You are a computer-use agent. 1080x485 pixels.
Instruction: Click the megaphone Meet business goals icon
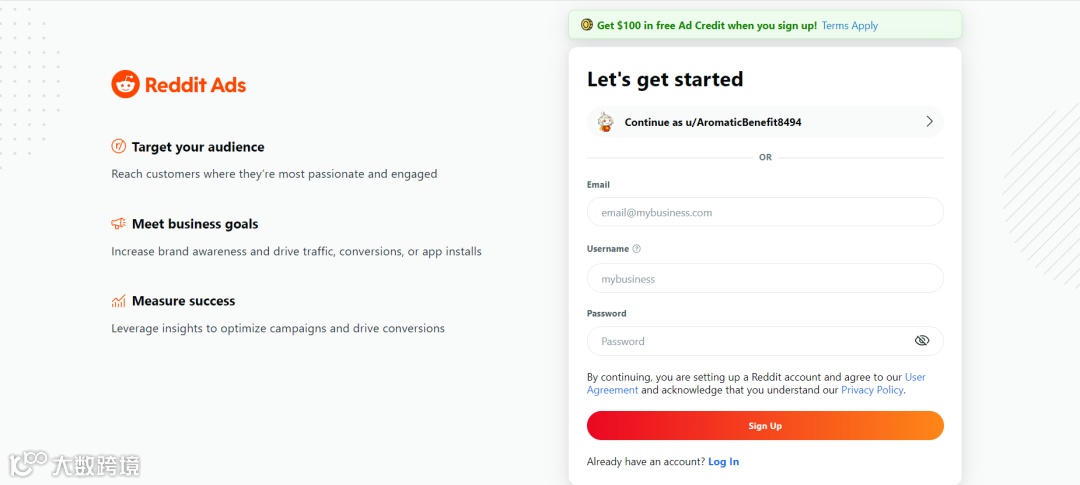point(118,224)
